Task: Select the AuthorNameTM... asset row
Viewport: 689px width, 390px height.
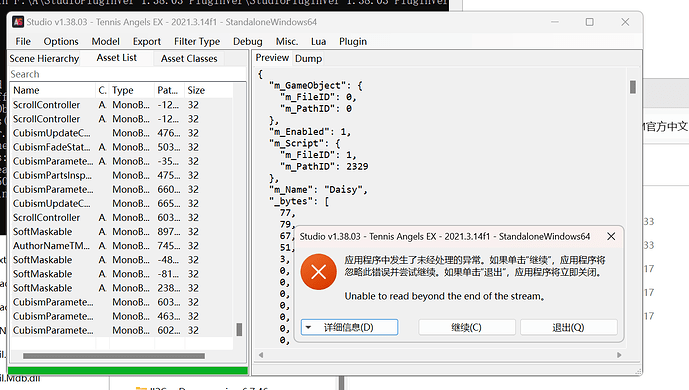Action: [121, 246]
